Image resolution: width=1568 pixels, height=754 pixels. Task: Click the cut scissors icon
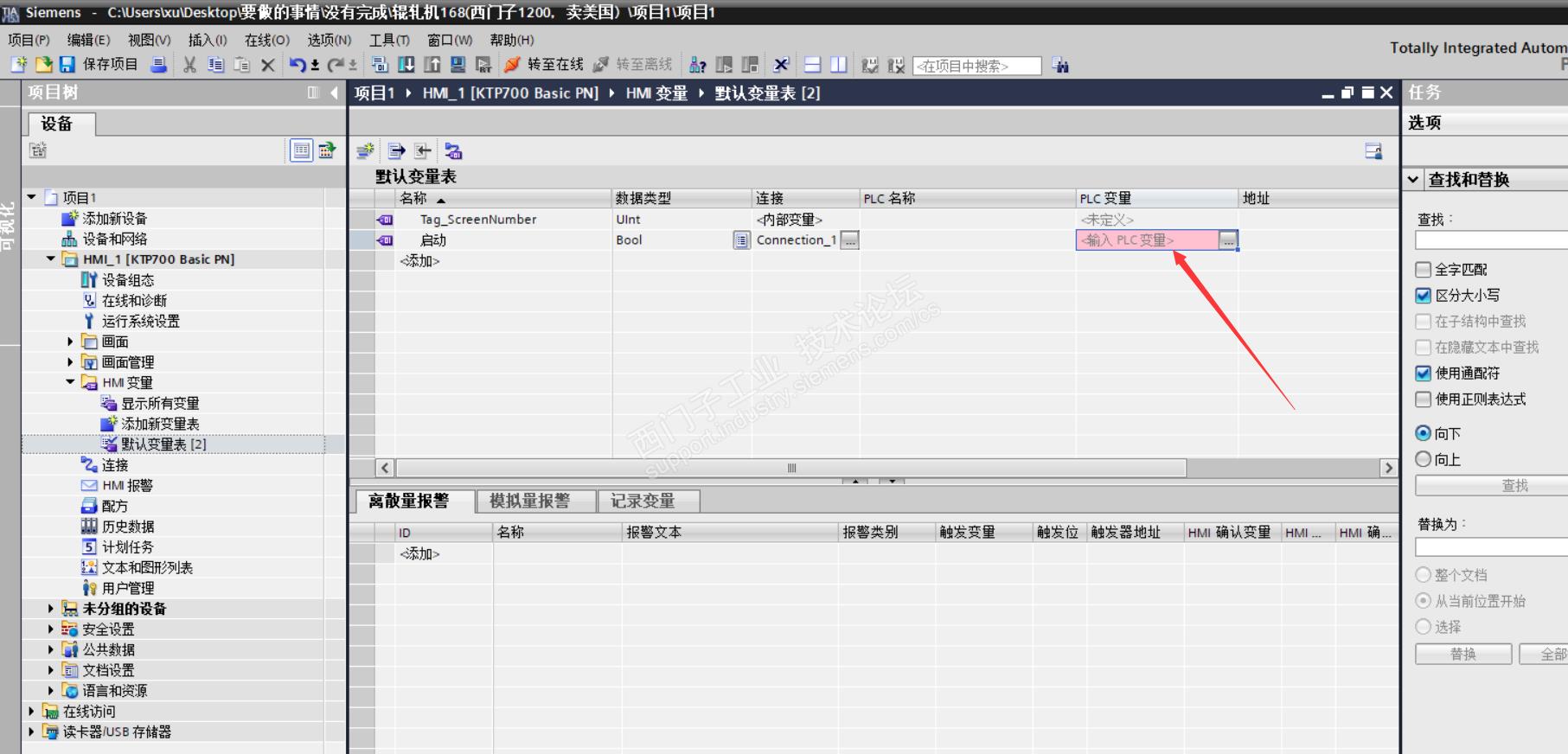[x=189, y=65]
